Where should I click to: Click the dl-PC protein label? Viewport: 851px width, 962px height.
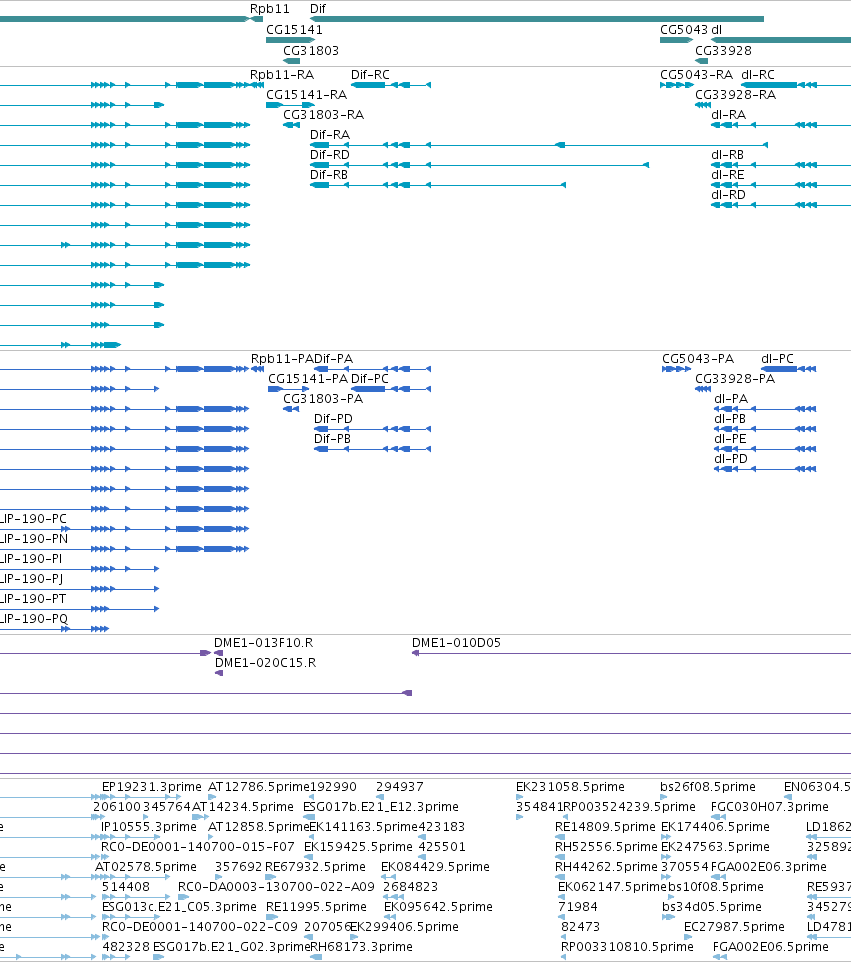point(777,359)
